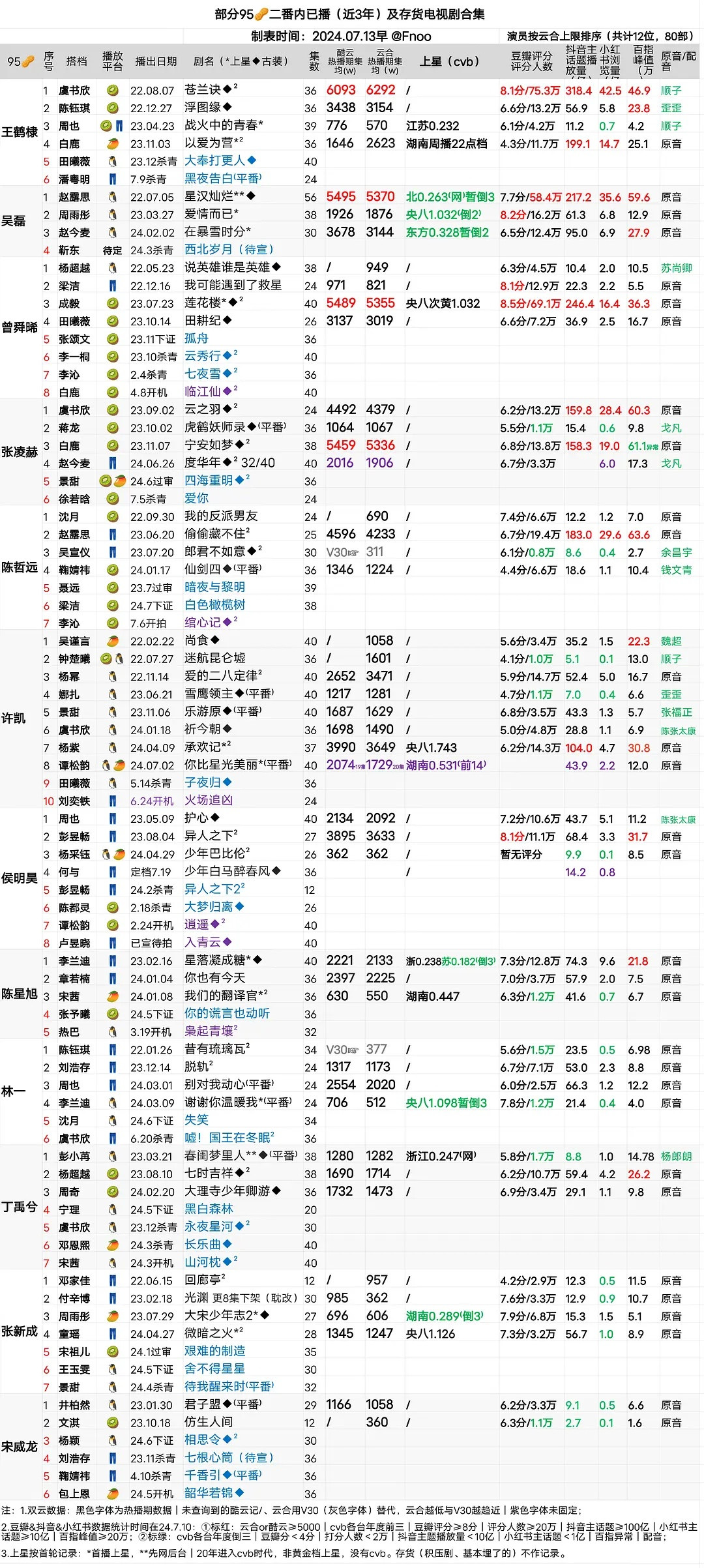Click the blue drama title 西北岁月（待宣）
Image resolution: width=704 pixels, height=1568 pixels.
tap(229, 250)
